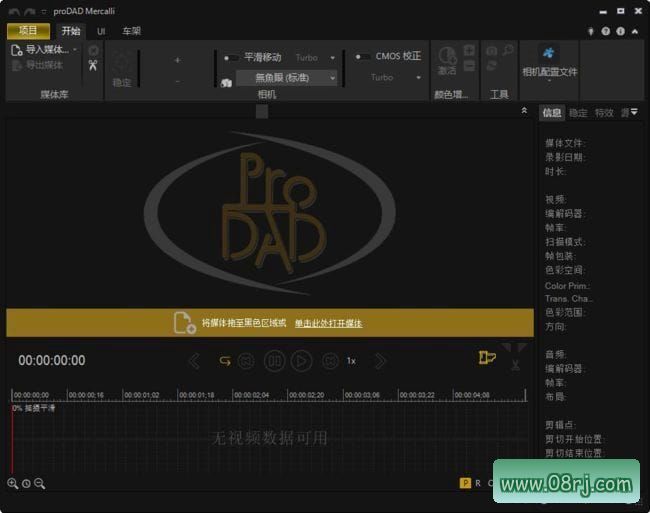
Task: Click the 单击此处打开媒体 link
Action: 328,323
